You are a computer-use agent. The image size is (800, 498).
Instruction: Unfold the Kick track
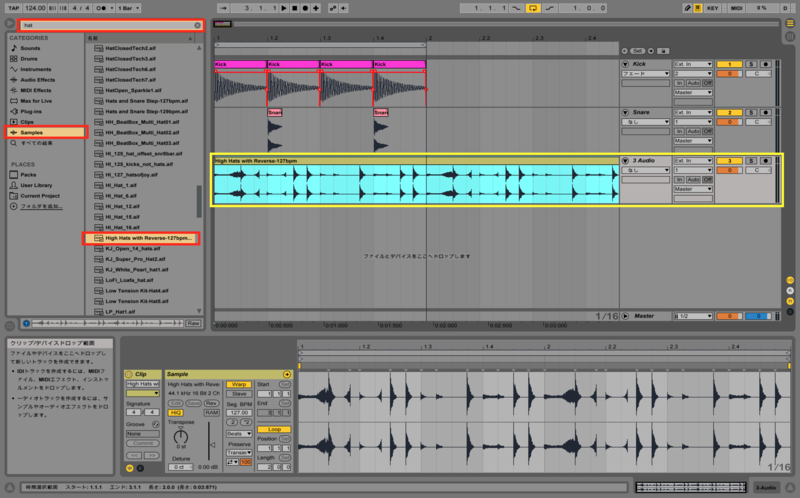point(625,64)
